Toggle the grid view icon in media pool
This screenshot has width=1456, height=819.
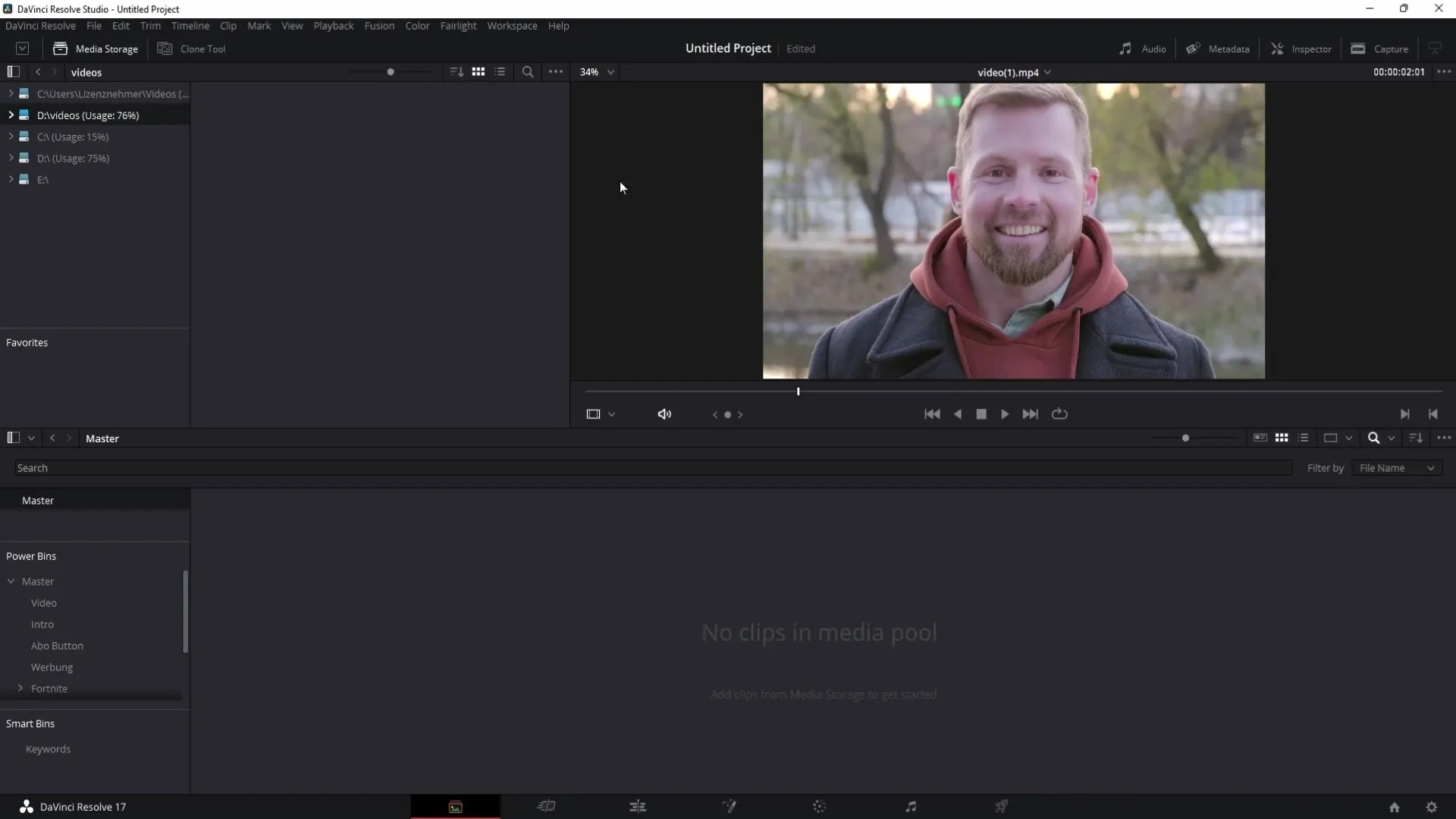pos(1282,438)
